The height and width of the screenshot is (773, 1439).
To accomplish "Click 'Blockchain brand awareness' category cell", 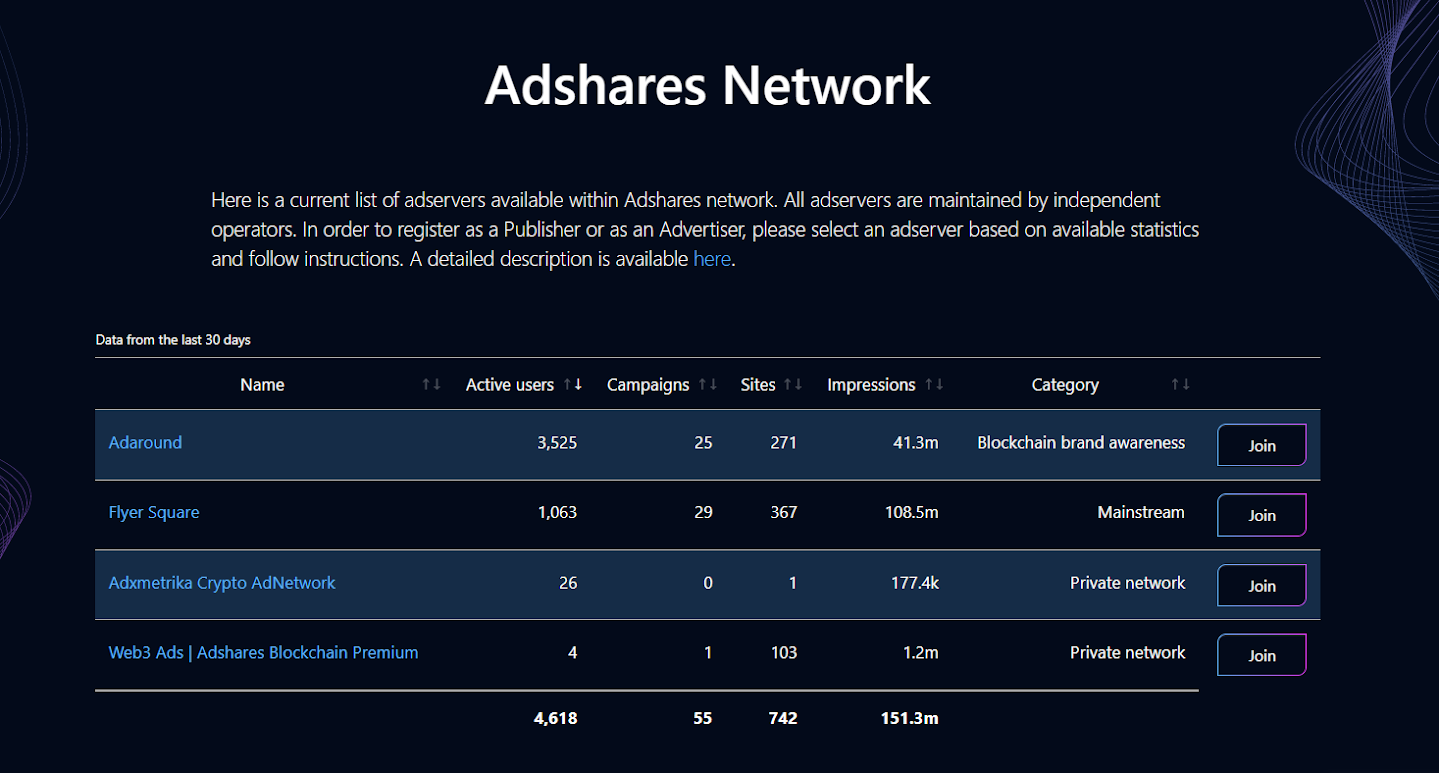I will pyautogui.click(x=1081, y=442).
